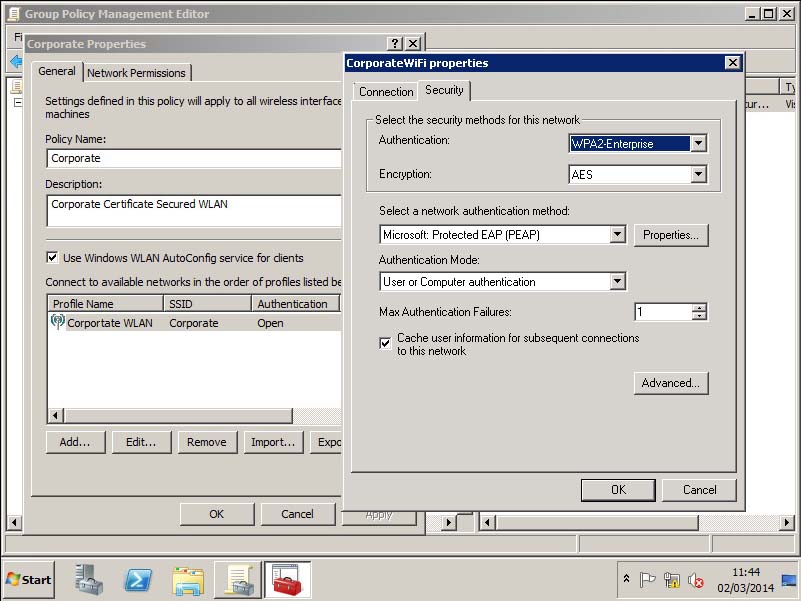Open the Authentication Mode dropdown

617,281
